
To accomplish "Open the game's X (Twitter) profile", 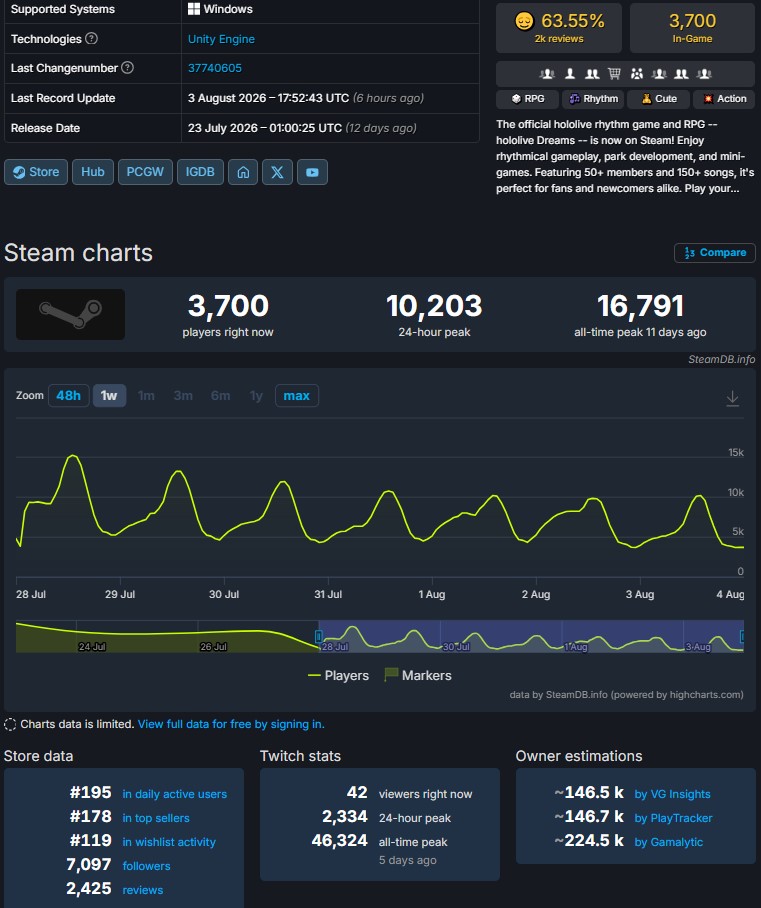I will [x=277, y=172].
